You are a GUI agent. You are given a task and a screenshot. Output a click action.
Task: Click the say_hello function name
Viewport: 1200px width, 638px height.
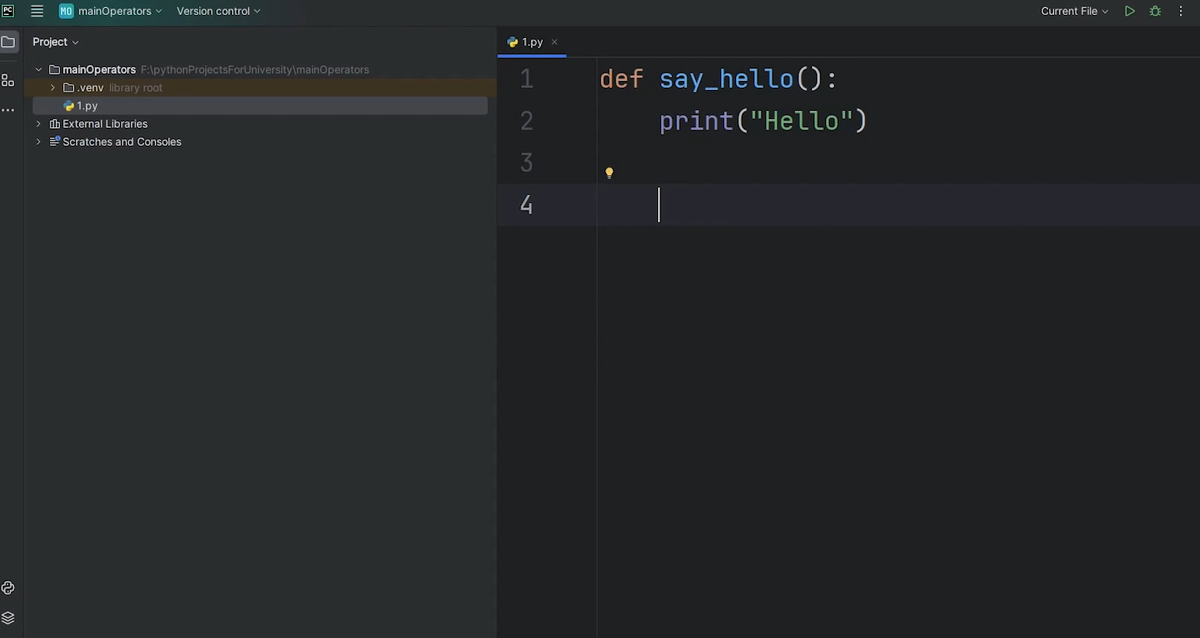(726, 79)
